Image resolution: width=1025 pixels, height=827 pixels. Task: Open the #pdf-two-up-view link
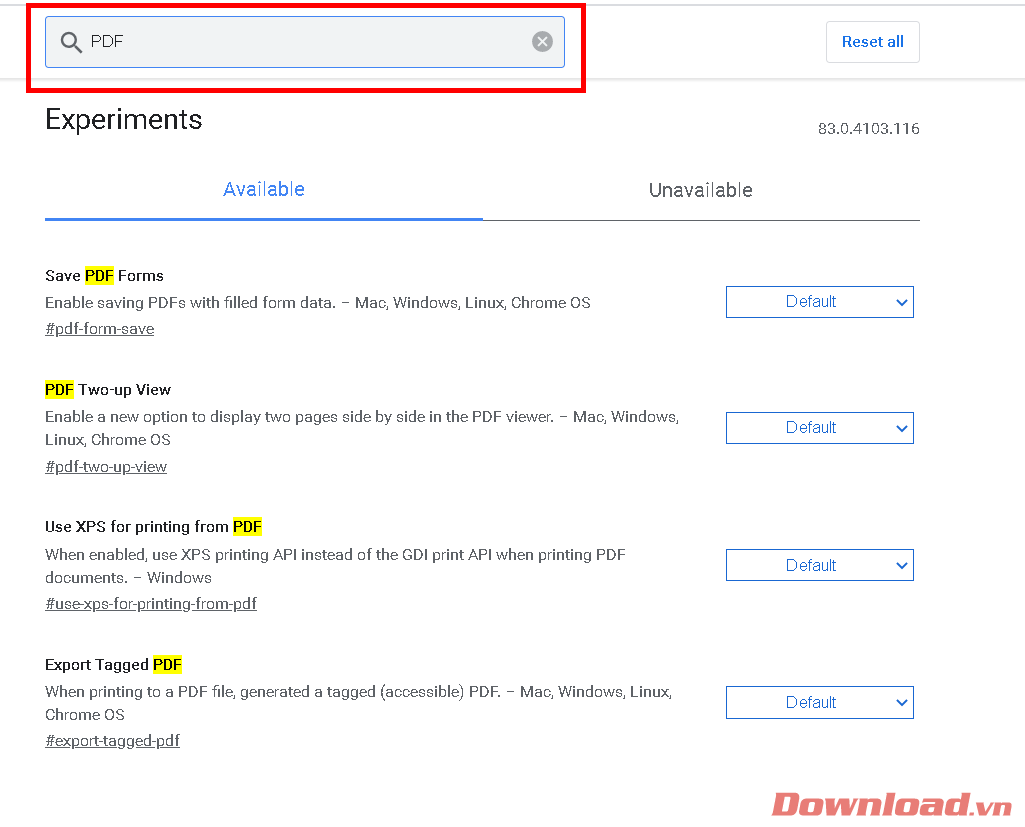[106, 467]
